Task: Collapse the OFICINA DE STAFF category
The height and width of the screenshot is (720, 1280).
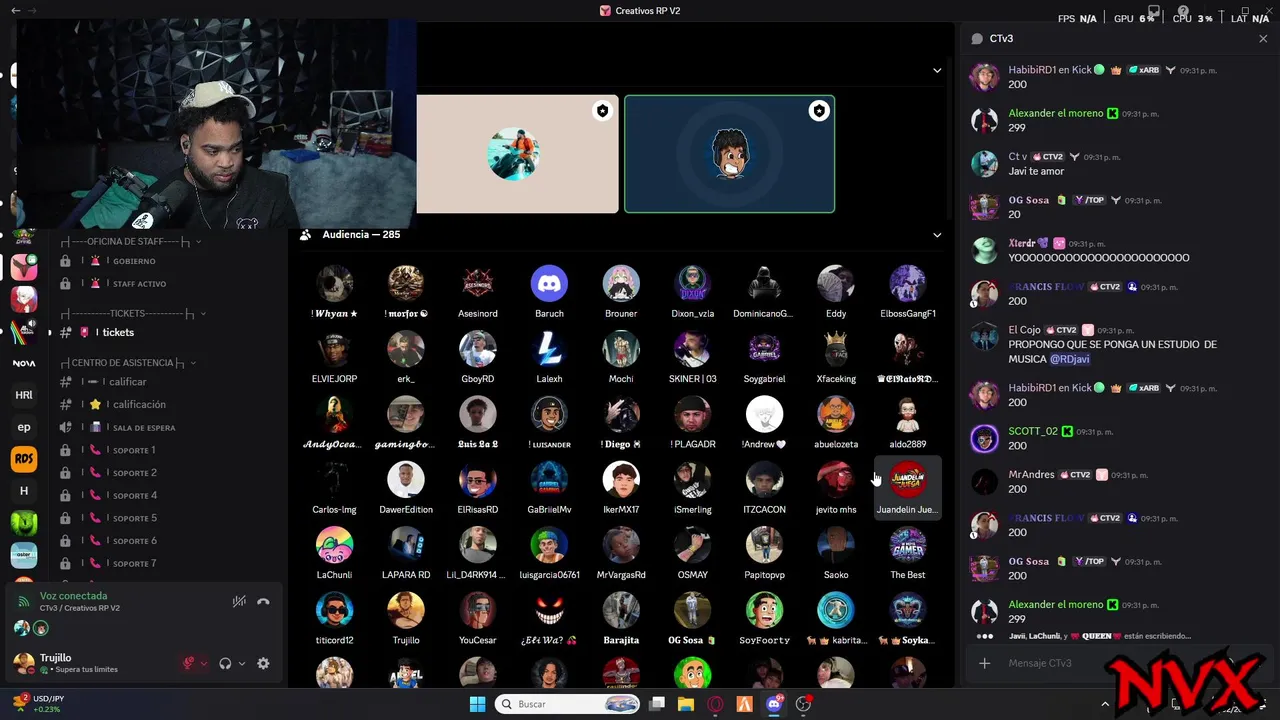Action: click(x=131, y=241)
